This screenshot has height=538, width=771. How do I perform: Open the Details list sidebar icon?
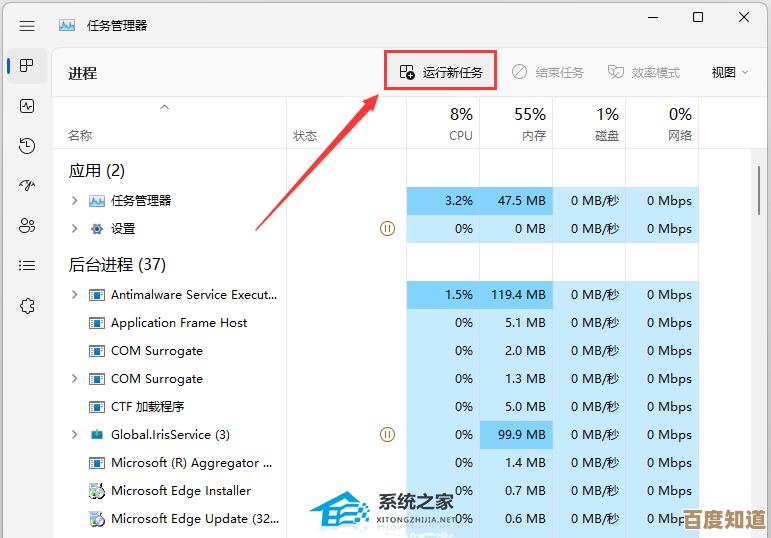[x=27, y=266]
